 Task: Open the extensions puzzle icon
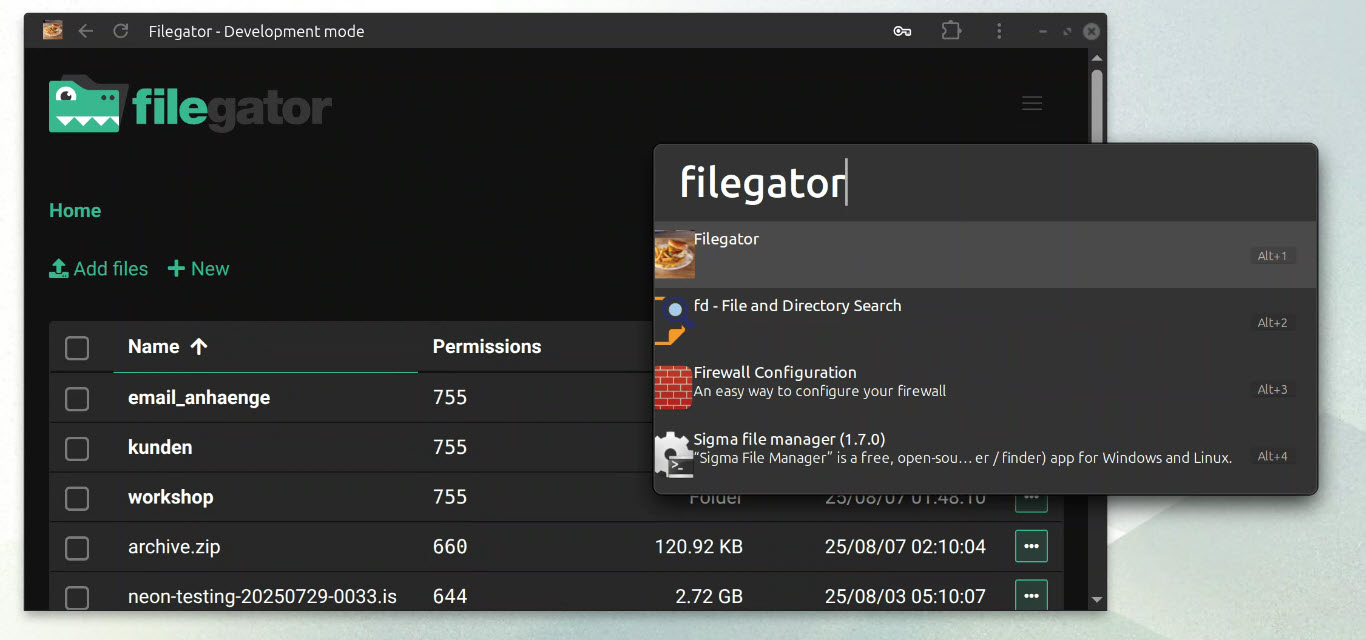click(x=950, y=31)
